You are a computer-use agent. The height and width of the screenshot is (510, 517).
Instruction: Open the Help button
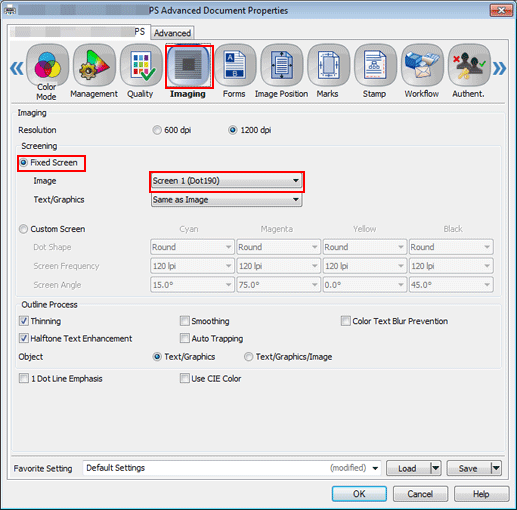point(481,494)
